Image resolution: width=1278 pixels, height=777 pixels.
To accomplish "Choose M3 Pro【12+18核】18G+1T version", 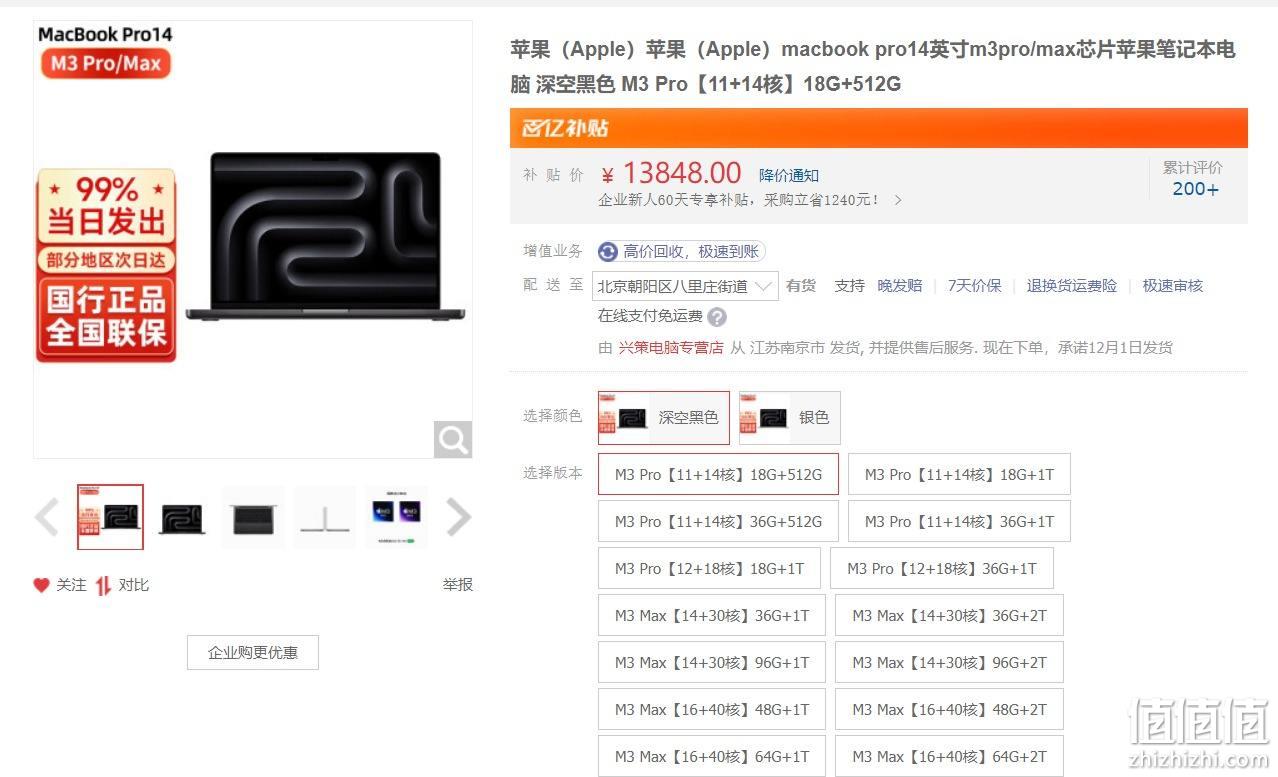I will coord(709,568).
